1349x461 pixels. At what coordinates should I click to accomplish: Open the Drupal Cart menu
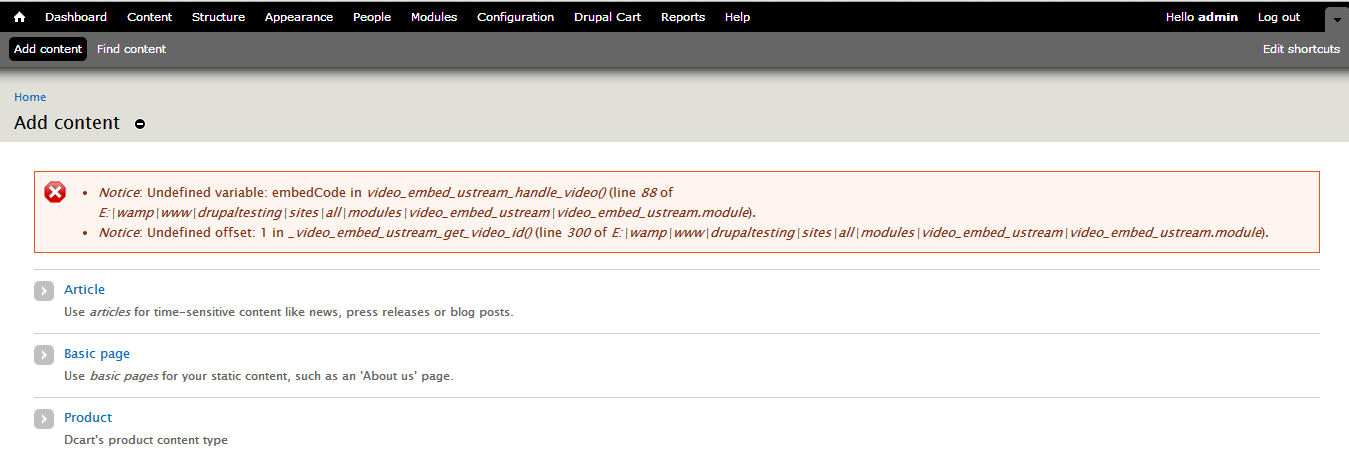(x=608, y=17)
